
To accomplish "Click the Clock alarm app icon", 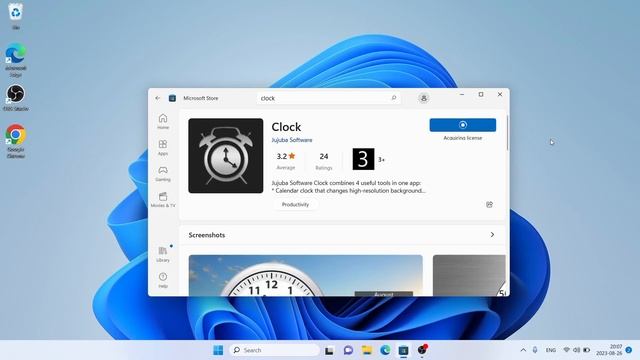I will pyautogui.click(x=226, y=156).
